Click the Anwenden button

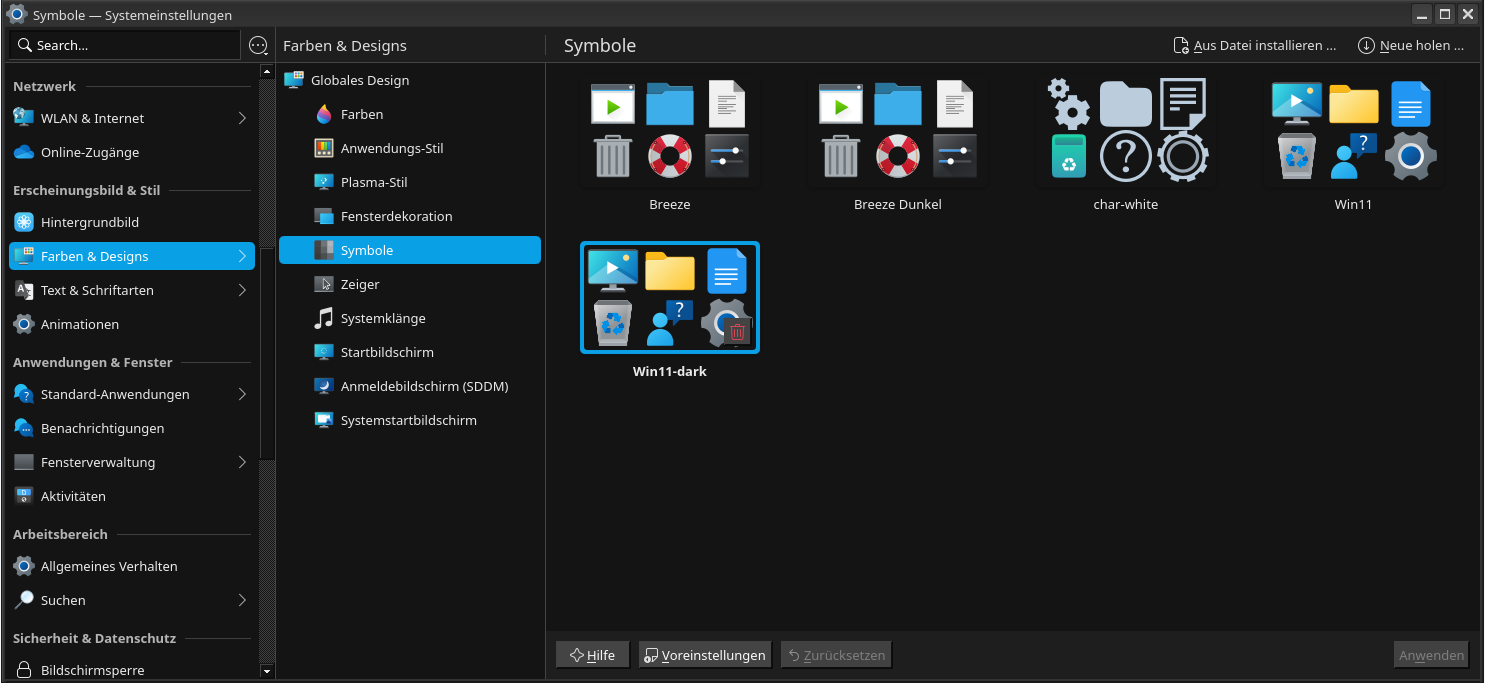click(1431, 655)
